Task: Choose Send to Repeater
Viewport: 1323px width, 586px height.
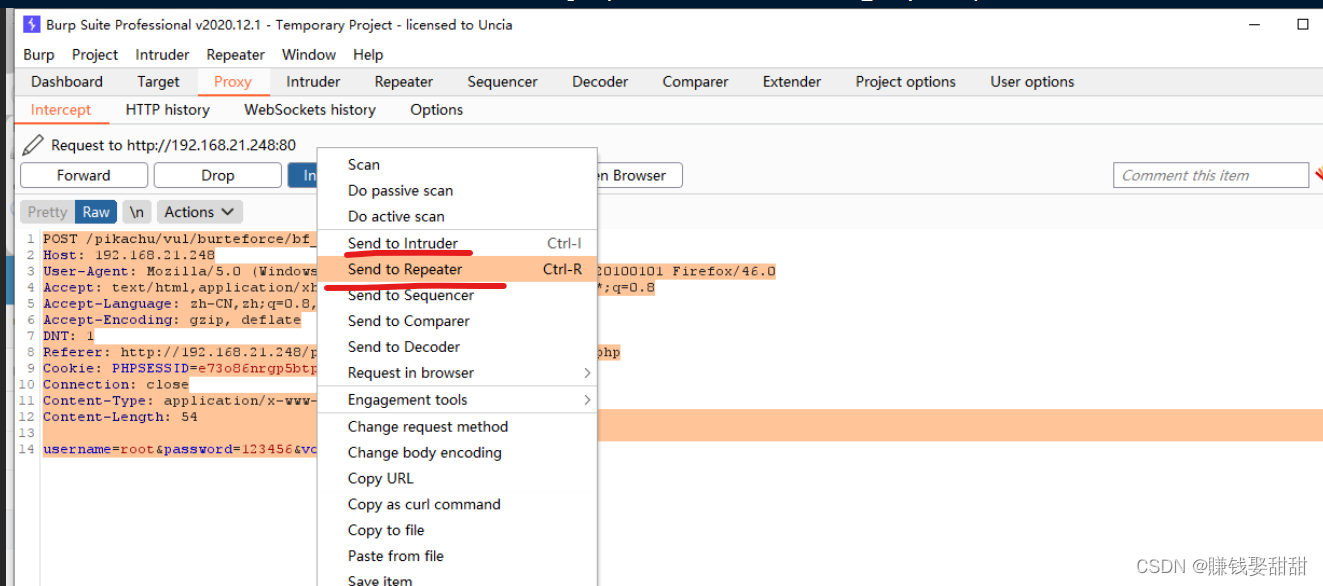Action: click(x=457, y=269)
